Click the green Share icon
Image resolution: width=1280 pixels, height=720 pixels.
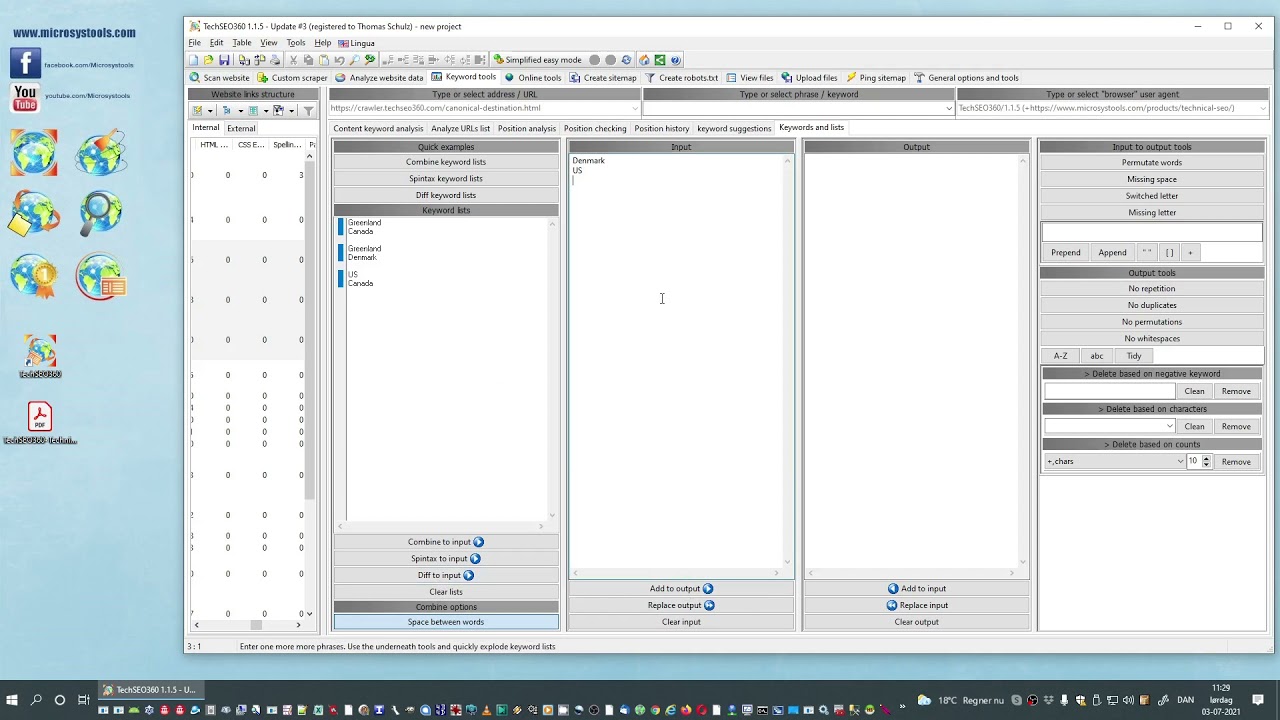pos(660,60)
